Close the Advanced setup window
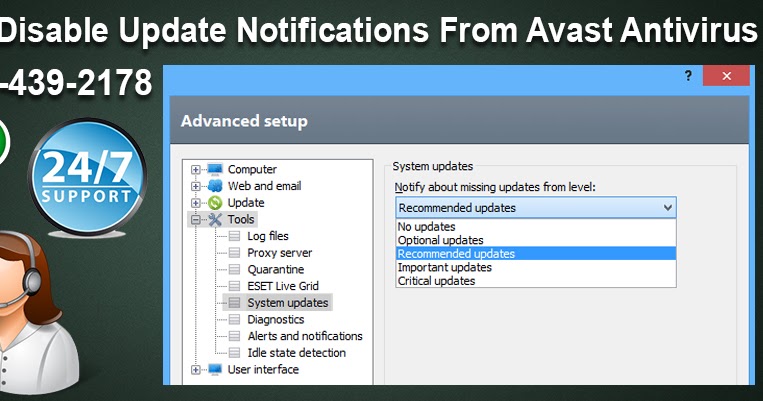 pyautogui.click(x=726, y=76)
